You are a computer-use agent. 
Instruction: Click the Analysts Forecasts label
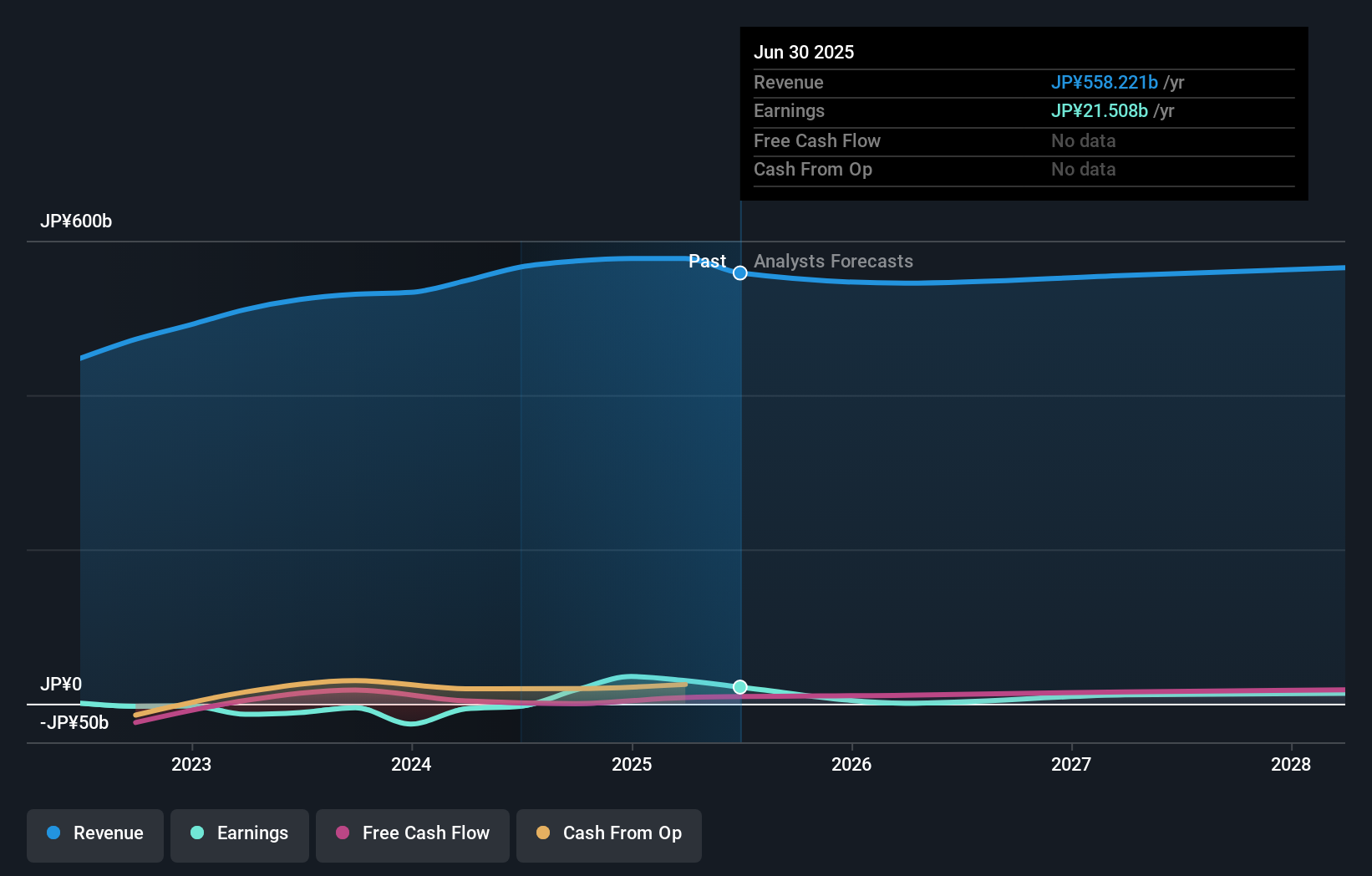833,261
